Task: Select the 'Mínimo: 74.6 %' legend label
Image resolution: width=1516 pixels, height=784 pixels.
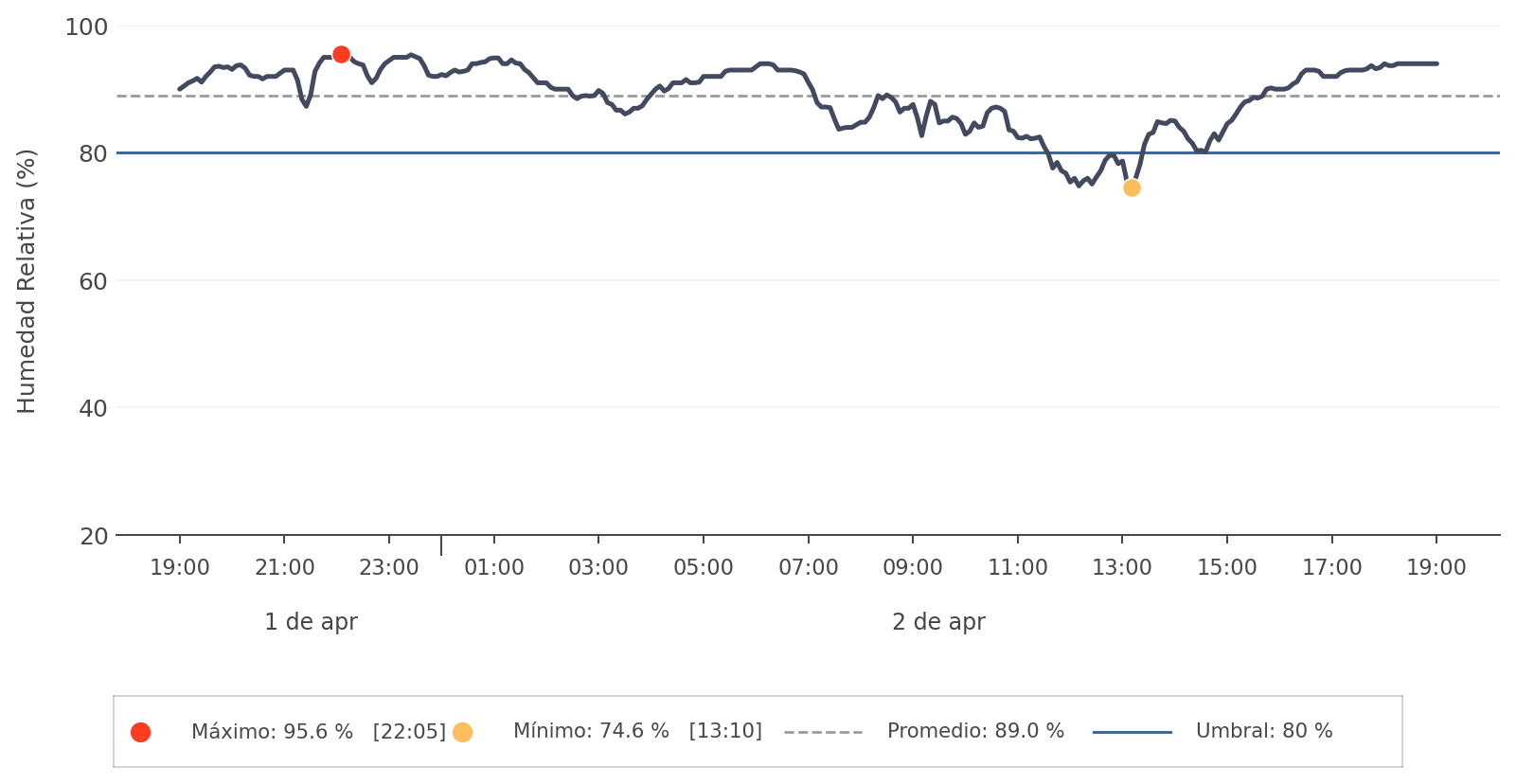Action: click(x=591, y=732)
